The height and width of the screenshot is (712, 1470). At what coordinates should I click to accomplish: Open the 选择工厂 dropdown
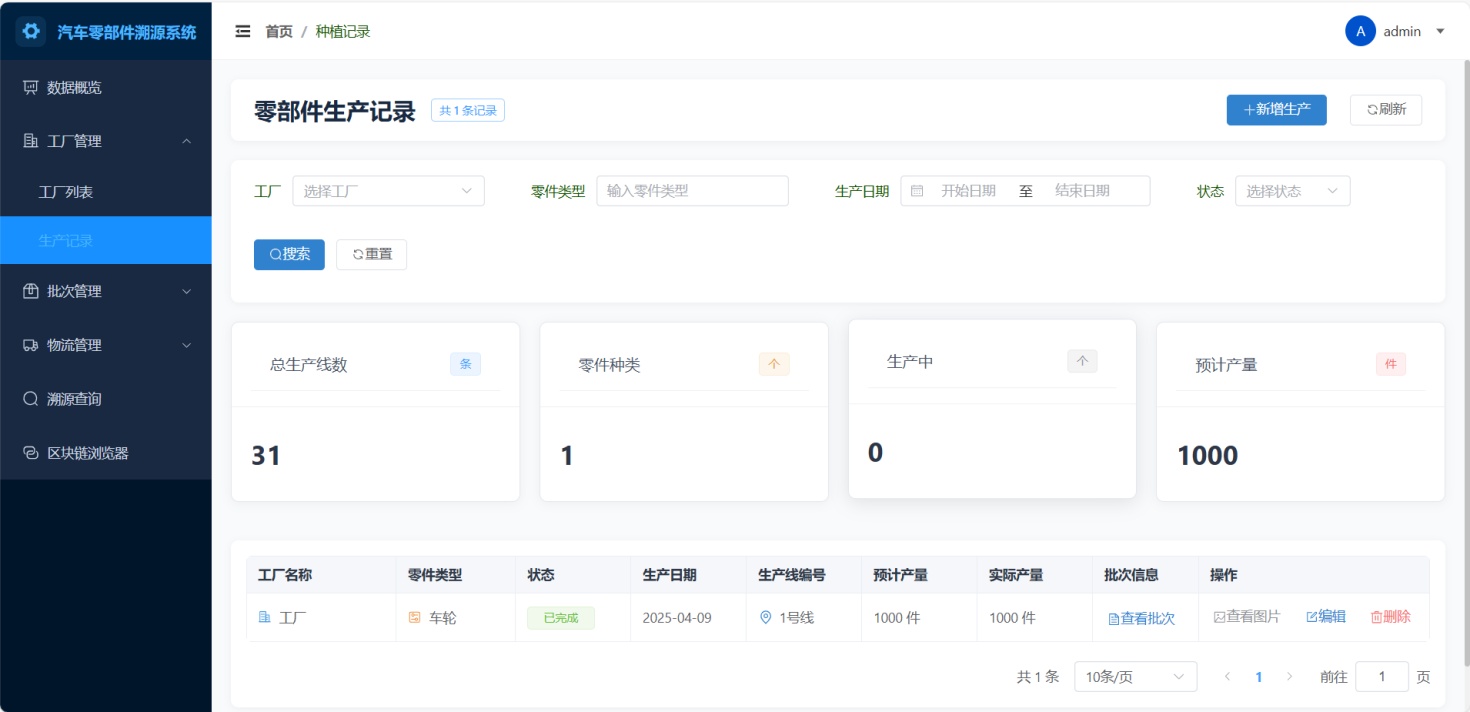click(388, 191)
